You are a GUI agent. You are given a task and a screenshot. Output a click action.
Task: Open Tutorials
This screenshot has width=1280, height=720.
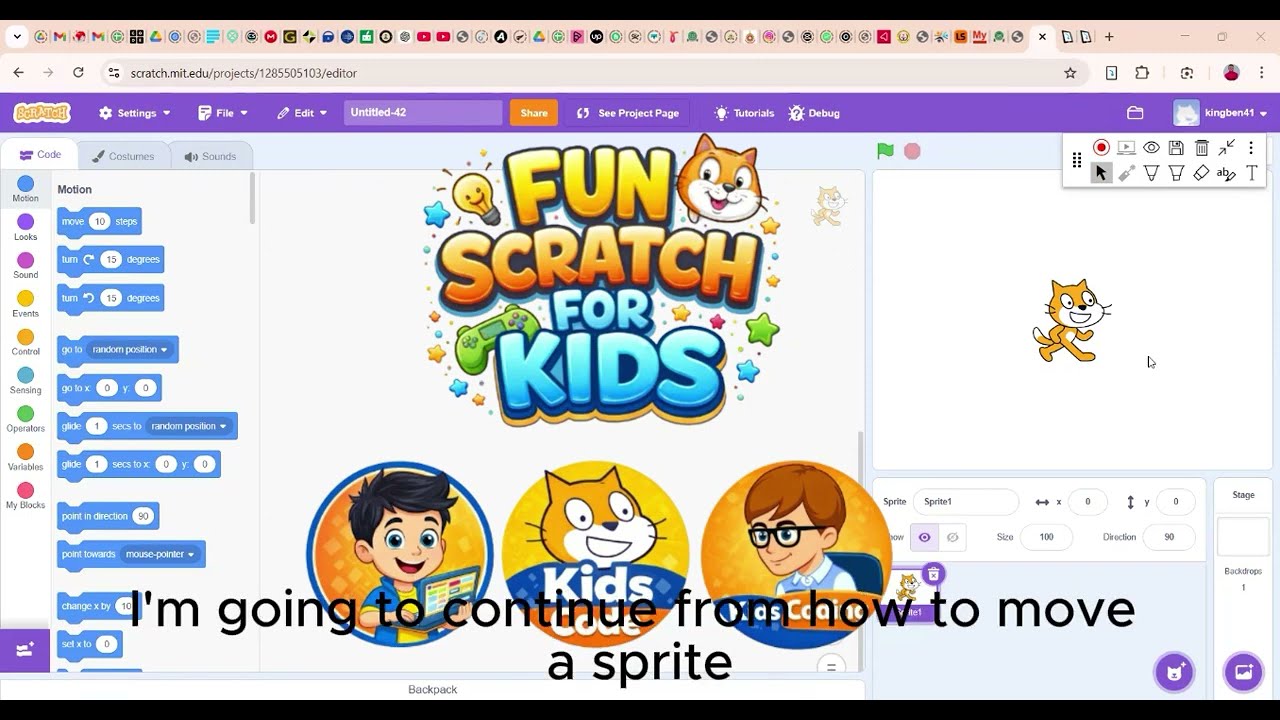click(744, 113)
